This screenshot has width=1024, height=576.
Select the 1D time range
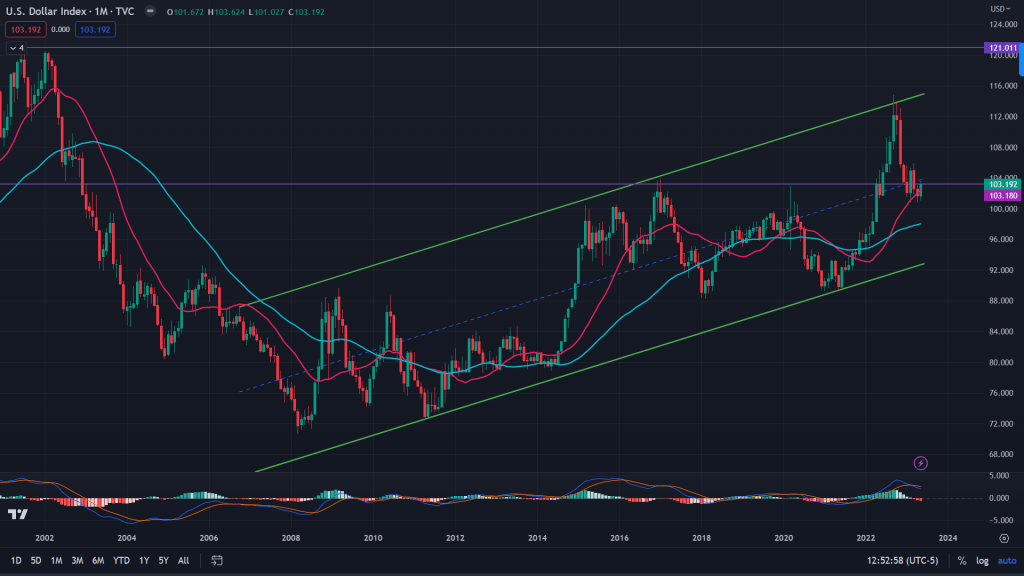click(x=14, y=561)
